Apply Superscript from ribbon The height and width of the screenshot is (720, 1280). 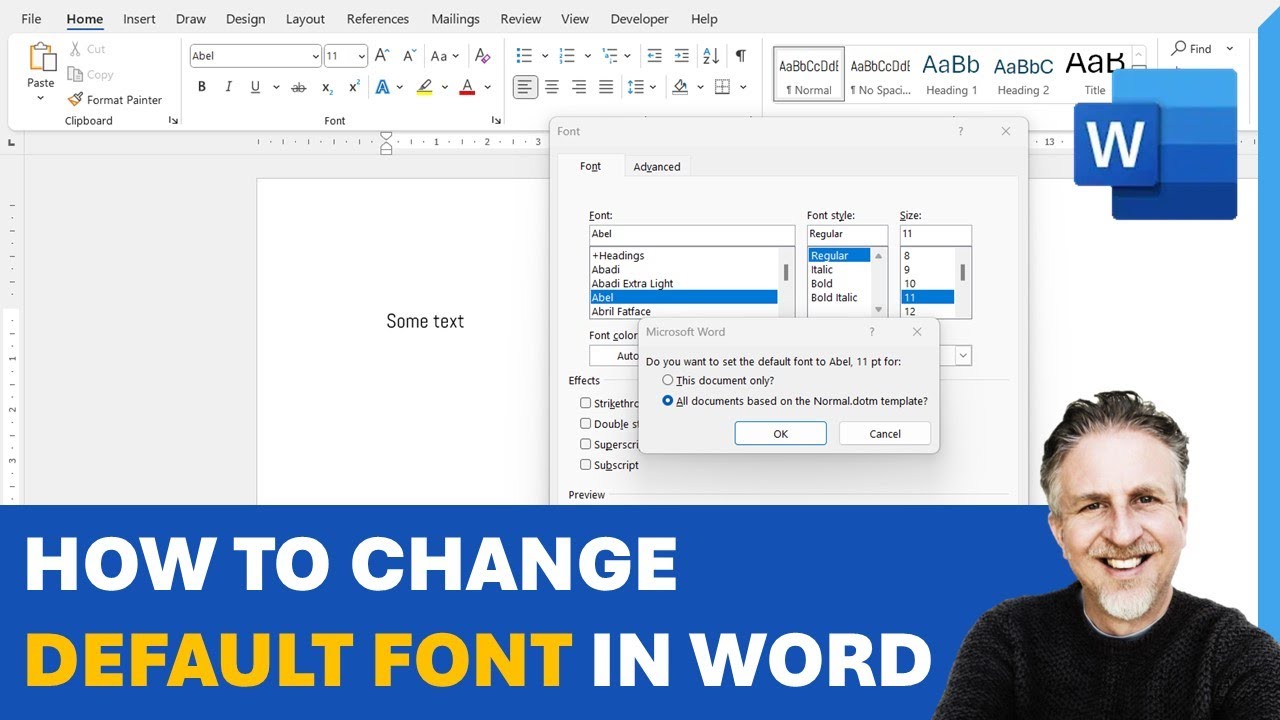point(354,87)
